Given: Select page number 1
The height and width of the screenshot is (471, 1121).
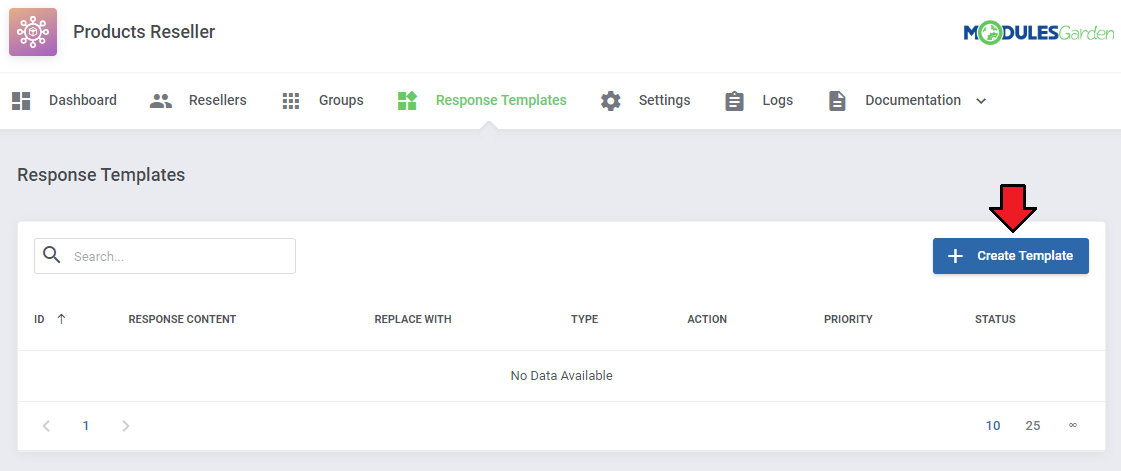Looking at the screenshot, I should pos(86,426).
